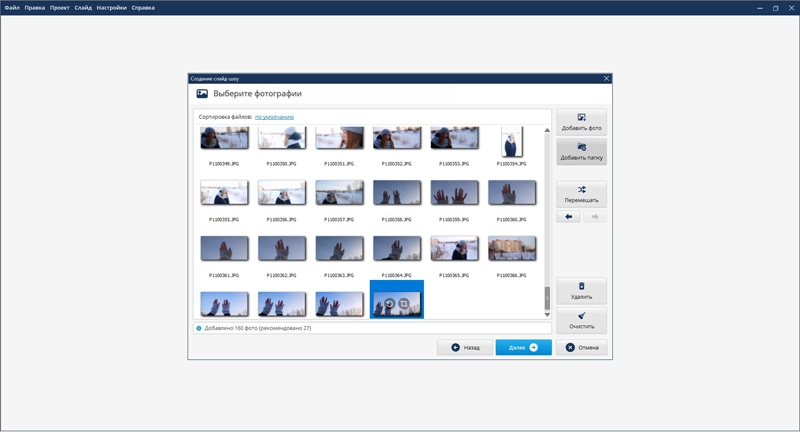
Task: Open the по умолчанию sorting link
Action: pos(274,117)
